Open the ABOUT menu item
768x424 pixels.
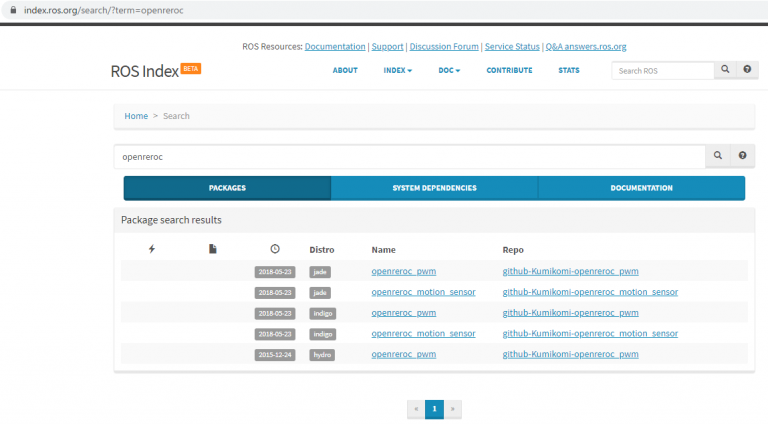345,70
